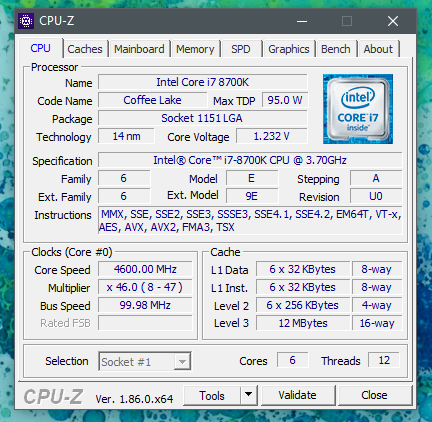This screenshot has width=432, height=422.
Task: Go to the SPD tab
Action: (241, 49)
